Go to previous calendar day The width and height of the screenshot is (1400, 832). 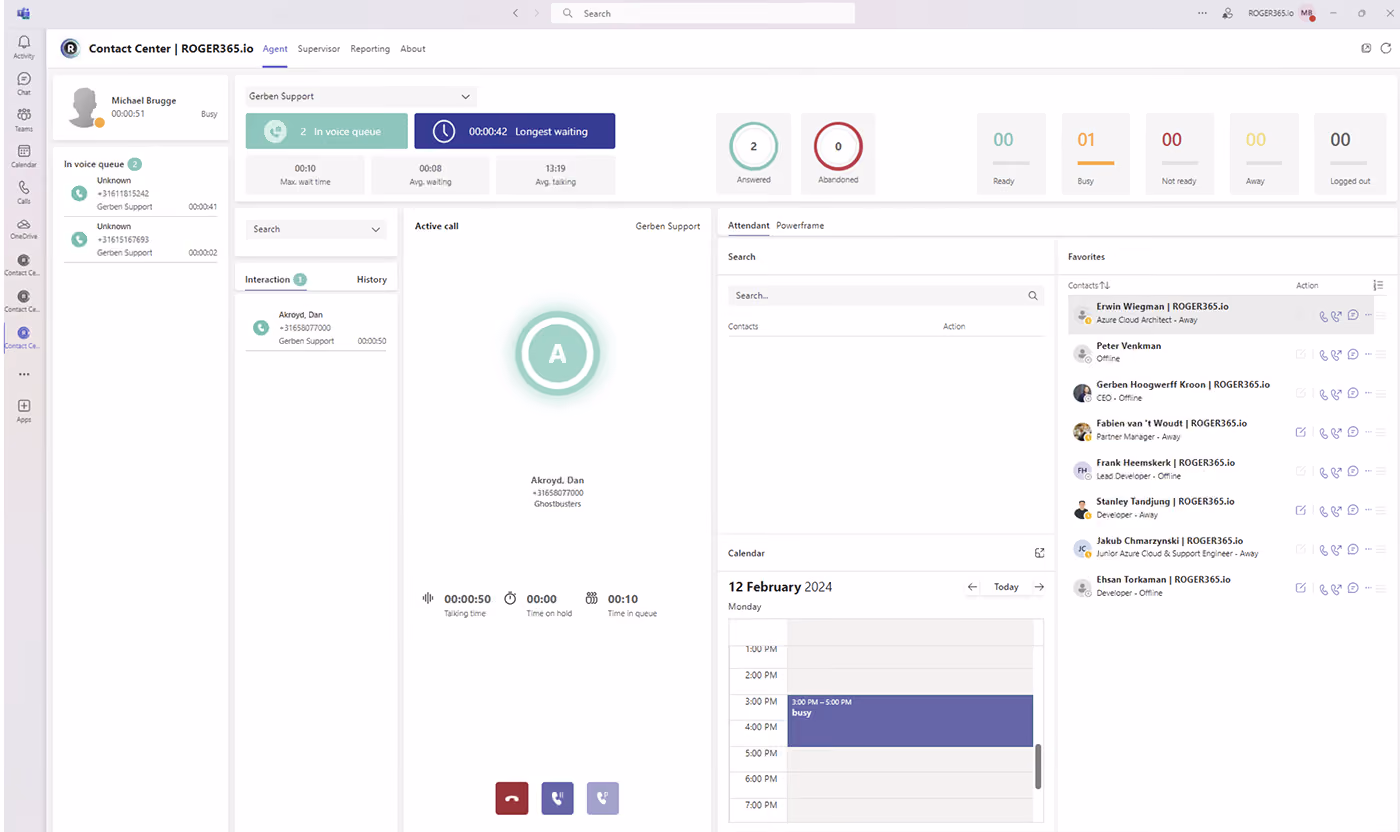(973, 587)
